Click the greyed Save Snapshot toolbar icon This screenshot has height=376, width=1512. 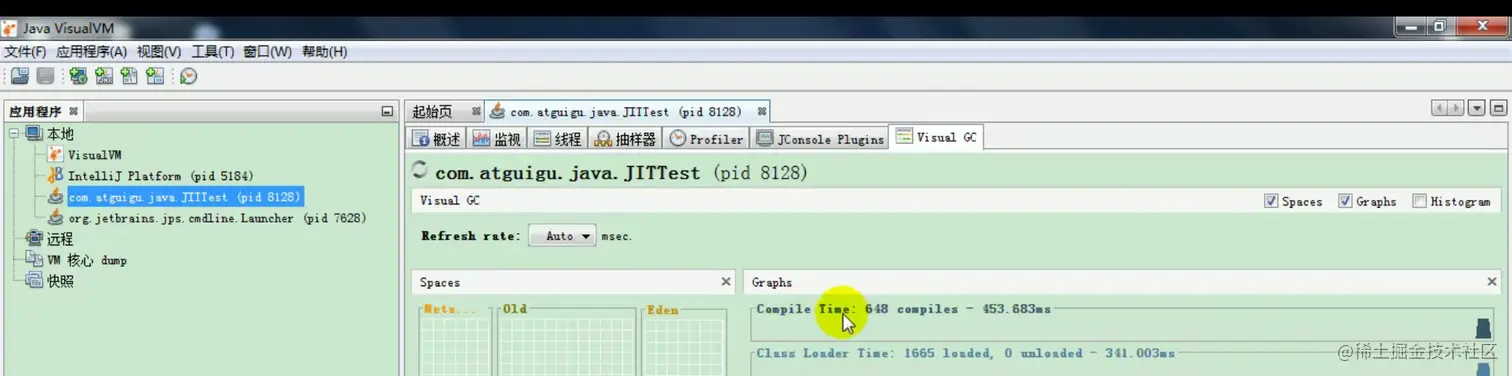coord(45,76)
